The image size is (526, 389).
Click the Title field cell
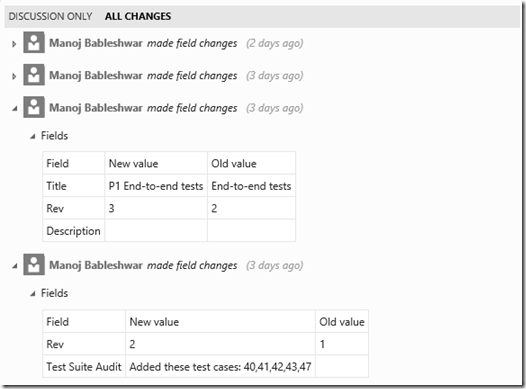click(73, 186)
